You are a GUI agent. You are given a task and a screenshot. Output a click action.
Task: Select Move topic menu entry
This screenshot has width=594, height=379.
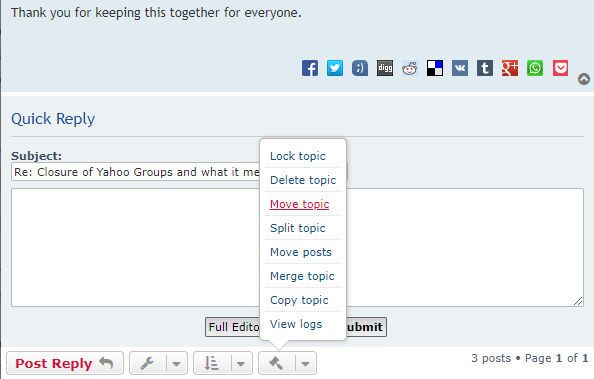299,204
